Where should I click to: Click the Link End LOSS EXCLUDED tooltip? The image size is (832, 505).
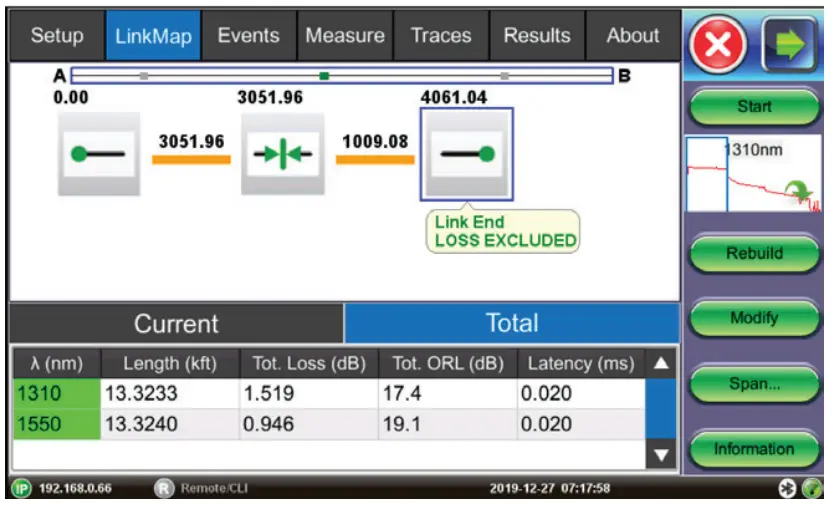tap(503, 231)
